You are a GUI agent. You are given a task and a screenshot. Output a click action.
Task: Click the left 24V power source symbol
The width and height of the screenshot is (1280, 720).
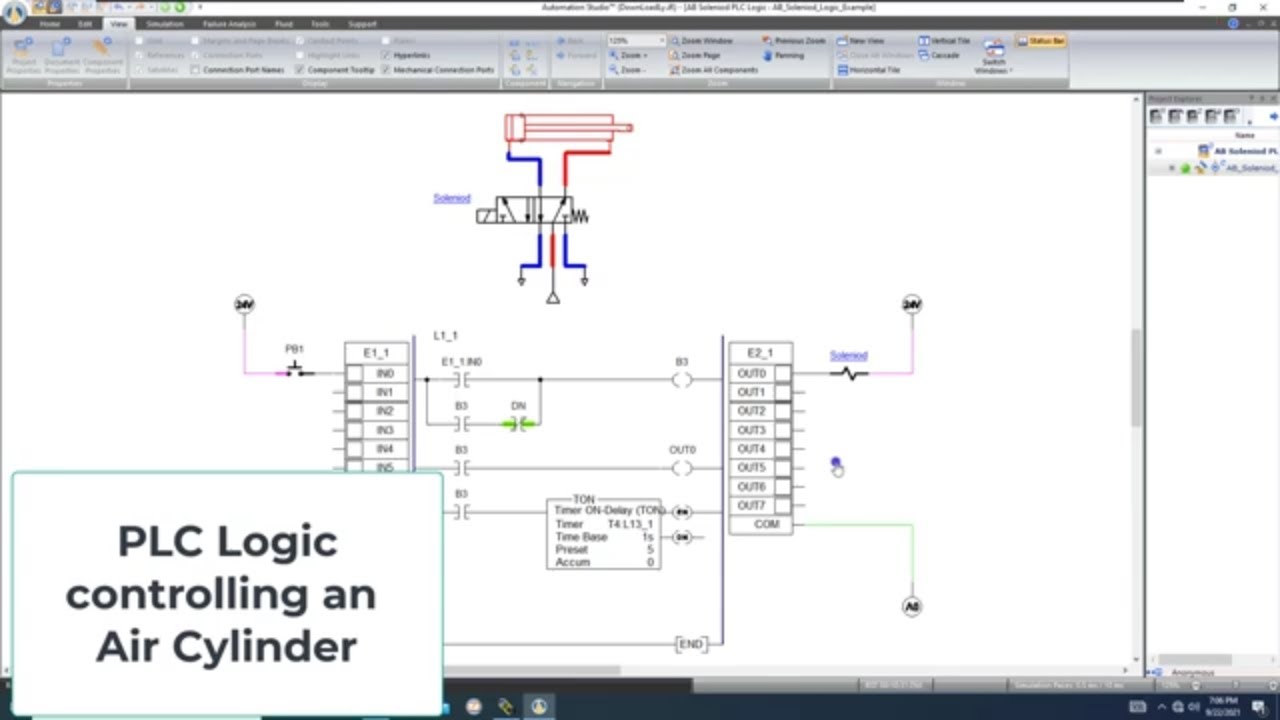[x=244, y=304]
